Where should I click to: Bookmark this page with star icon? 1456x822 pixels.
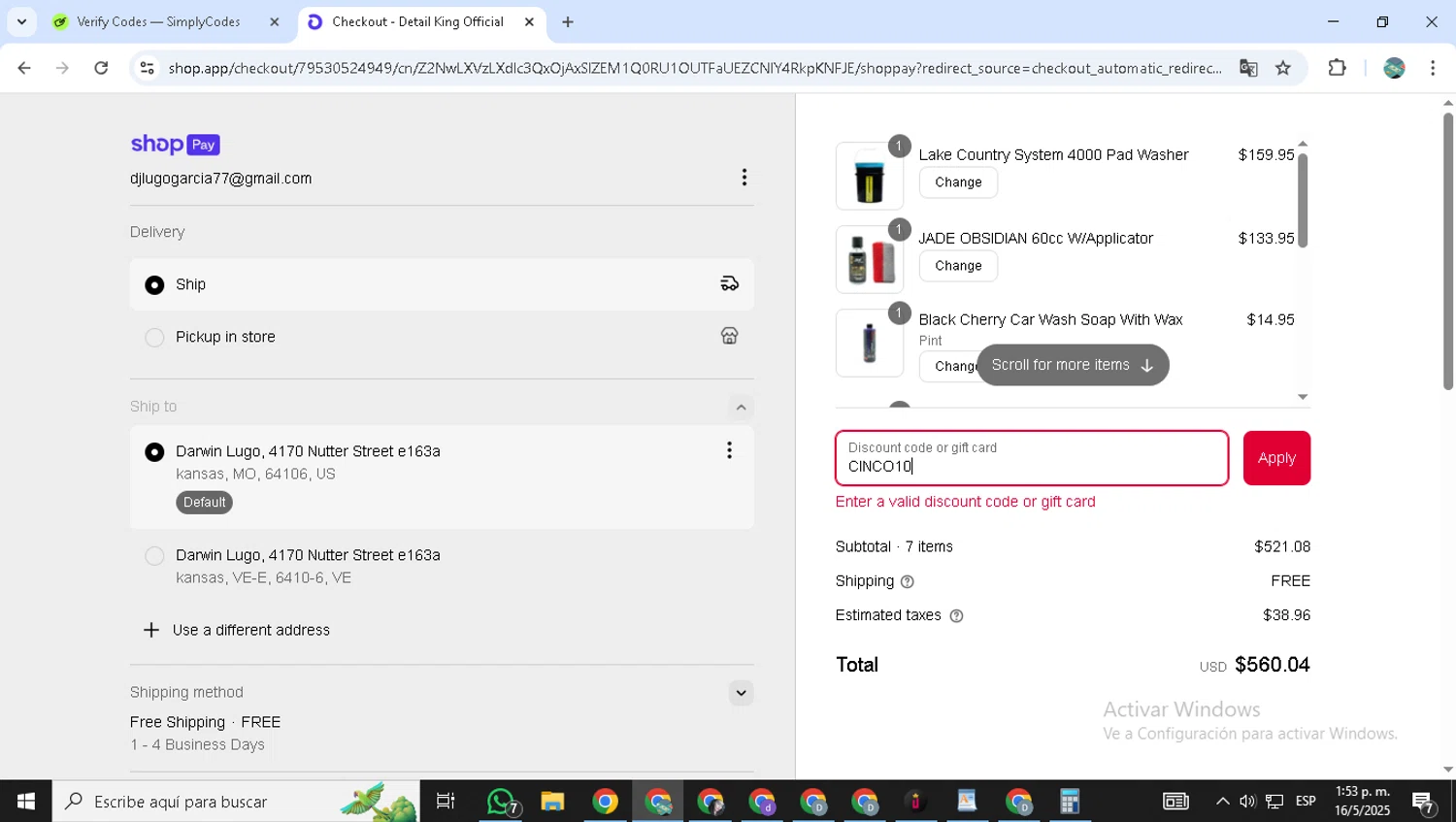1283,68
